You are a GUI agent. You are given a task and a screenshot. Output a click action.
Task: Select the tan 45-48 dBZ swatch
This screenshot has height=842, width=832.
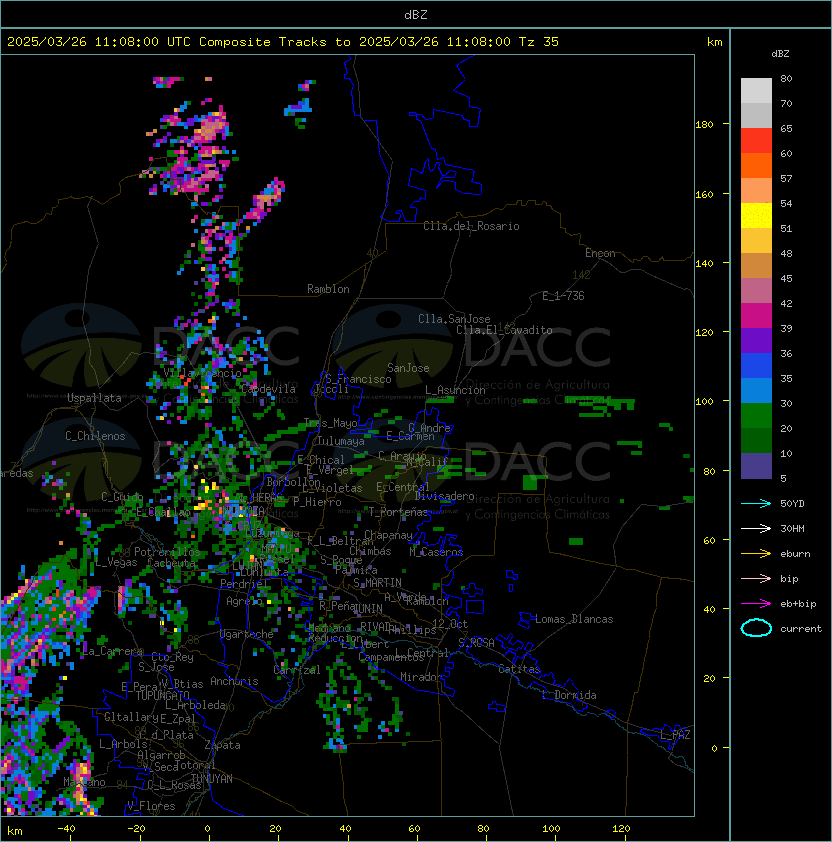pos(756,266)
